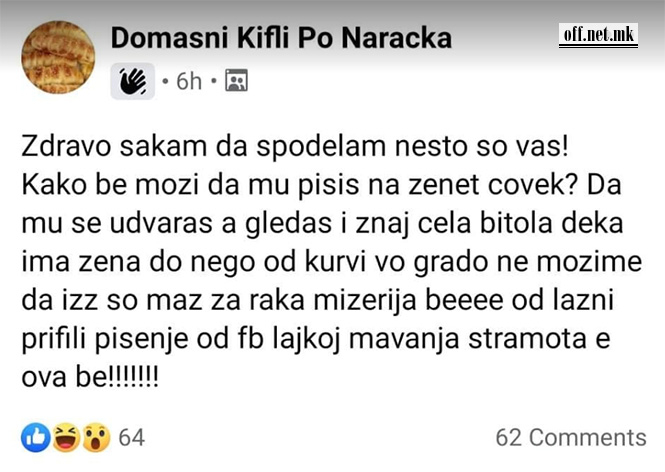Open the kifli profile picture

point(58,58)
